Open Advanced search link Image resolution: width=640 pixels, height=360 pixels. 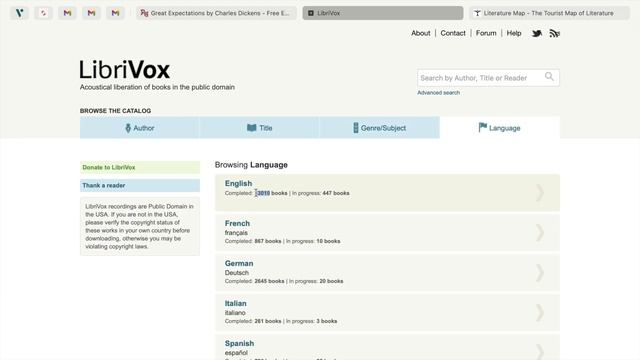coord(438,93)
